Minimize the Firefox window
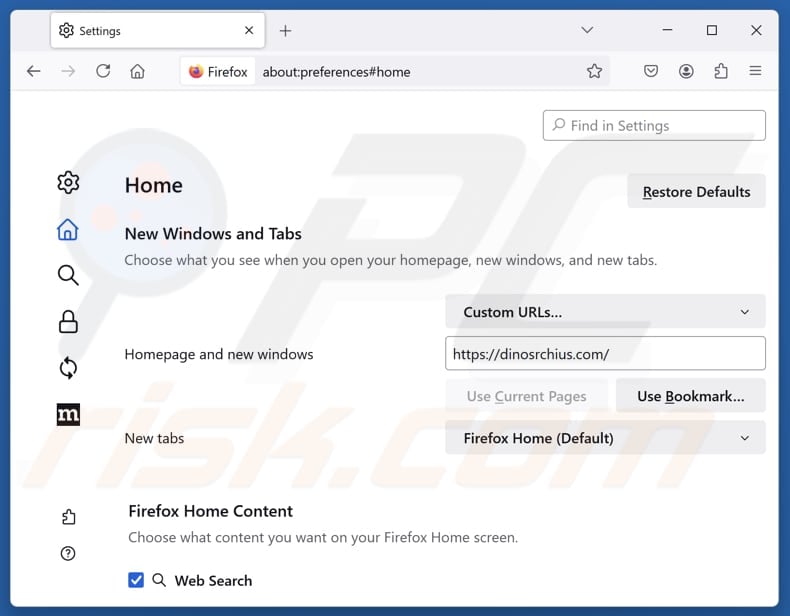The width and height of the screenshot is (790, 616). pyautogui.click(x=667, y=30)
